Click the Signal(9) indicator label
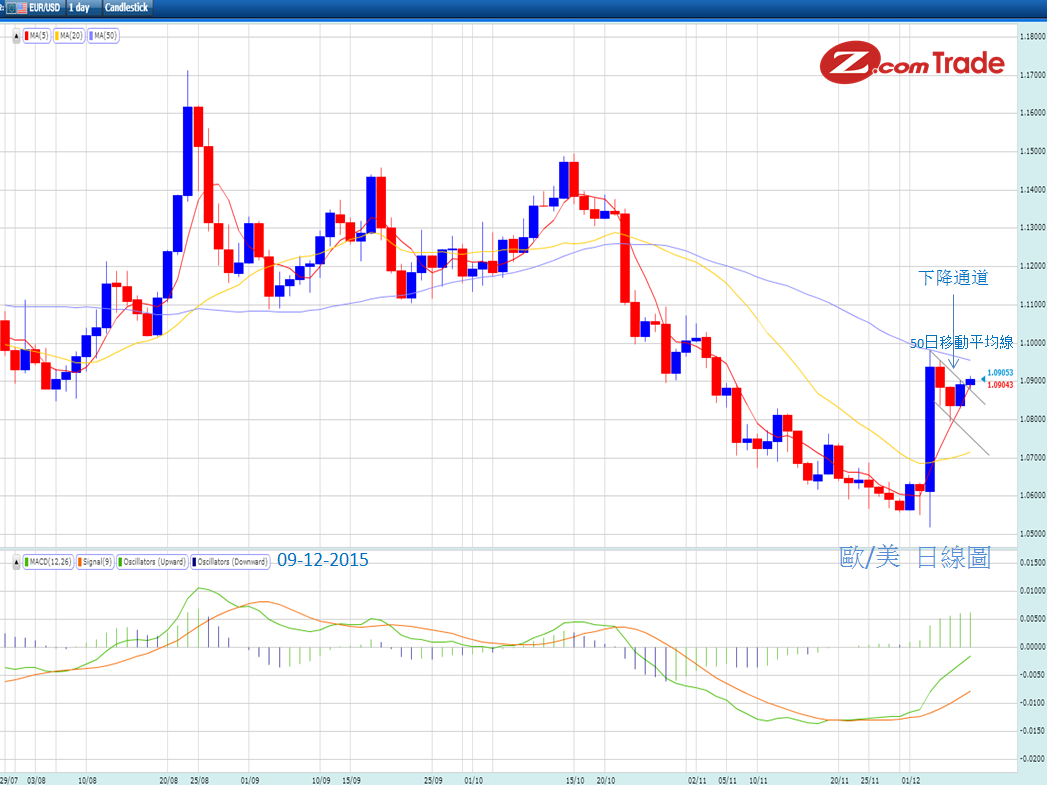 [98, 561]
